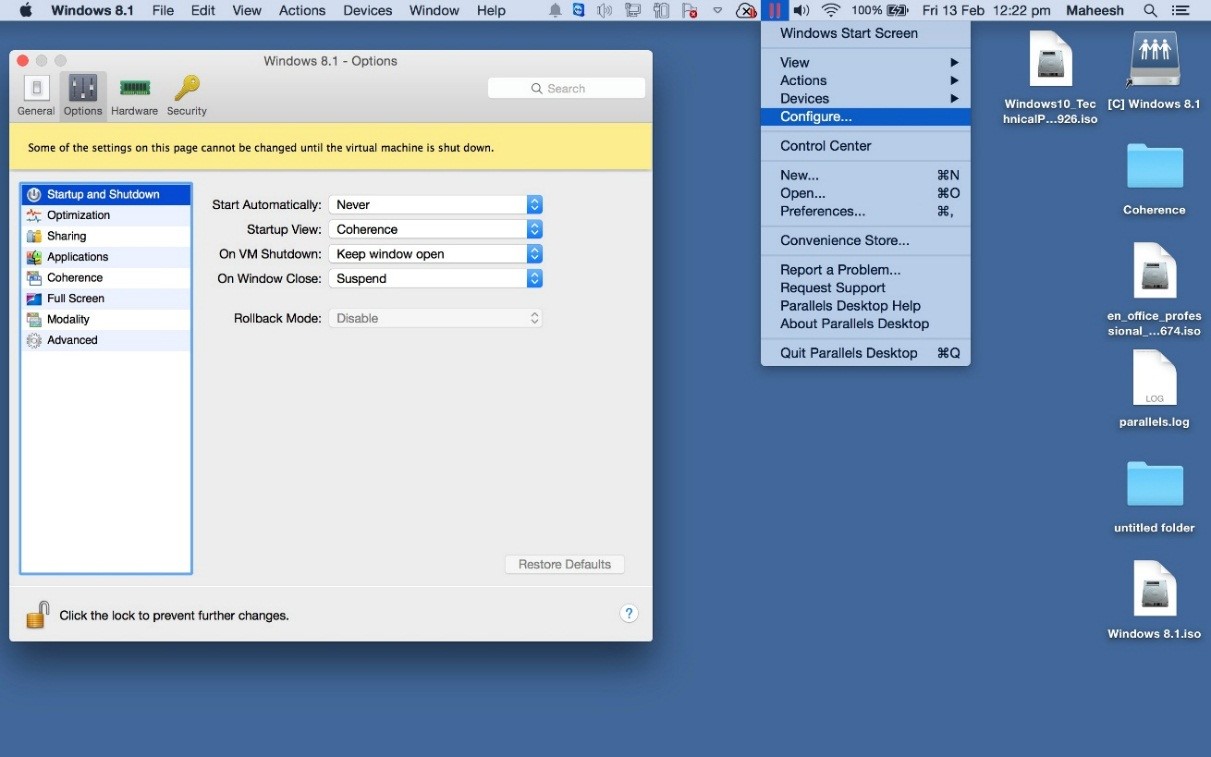This screenshot has height=757, width=1211.
Task: Expand the Startup View dropdown
Action: [435, 229]
